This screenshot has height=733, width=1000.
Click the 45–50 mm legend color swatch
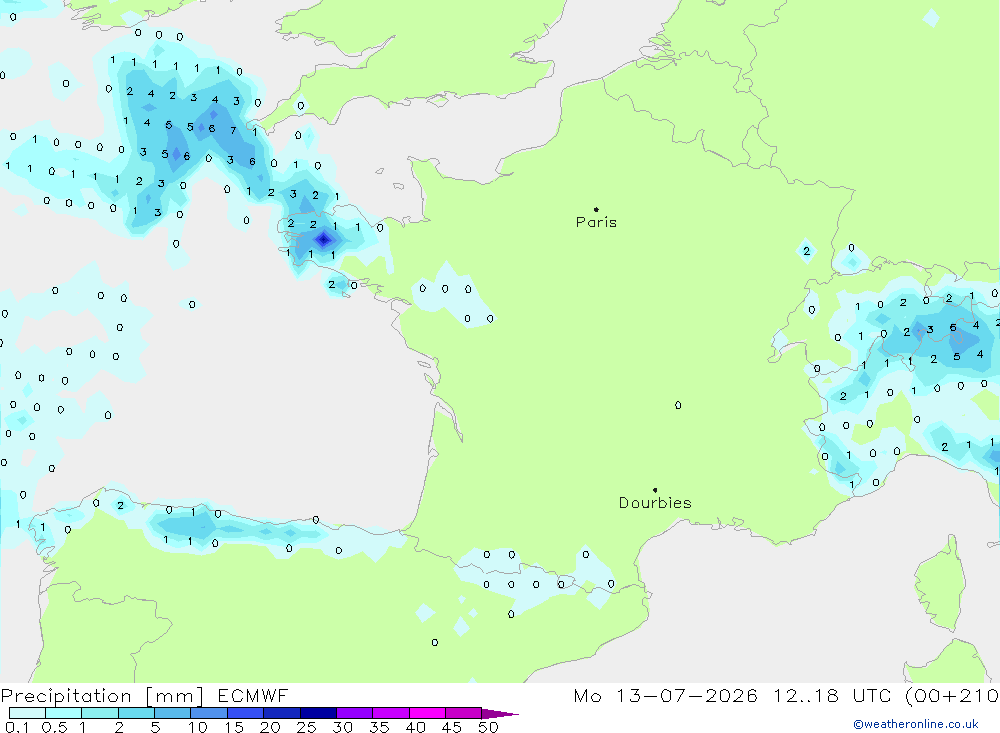tap(463, 713)
